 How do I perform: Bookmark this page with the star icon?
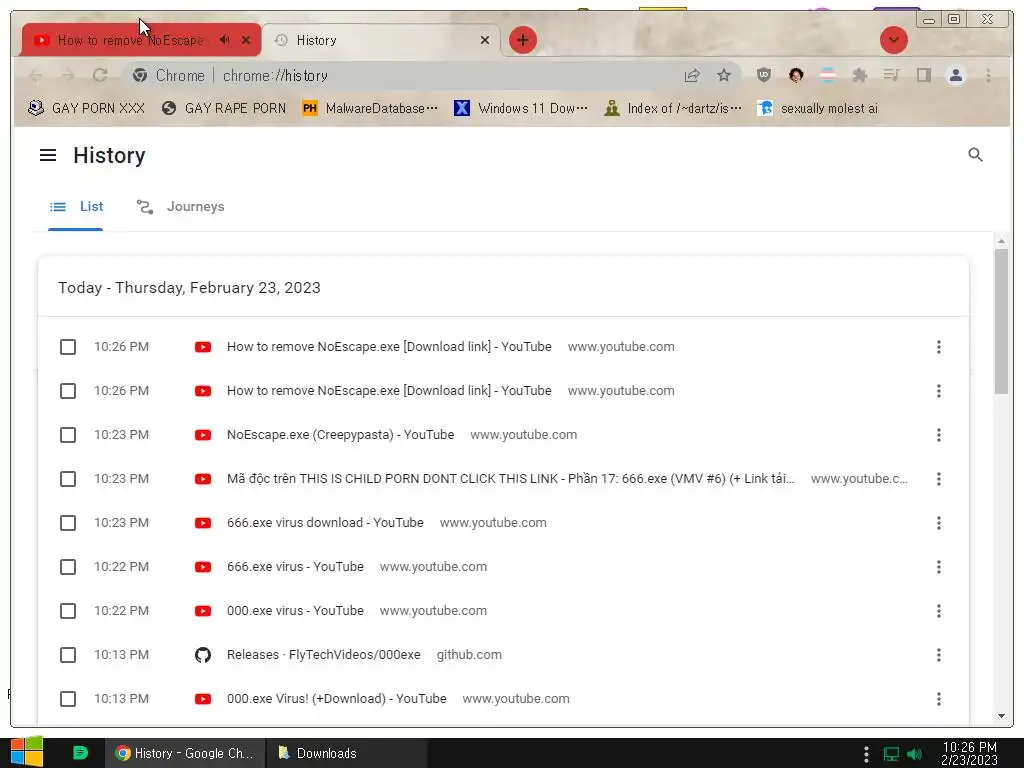tap(724, 76)
